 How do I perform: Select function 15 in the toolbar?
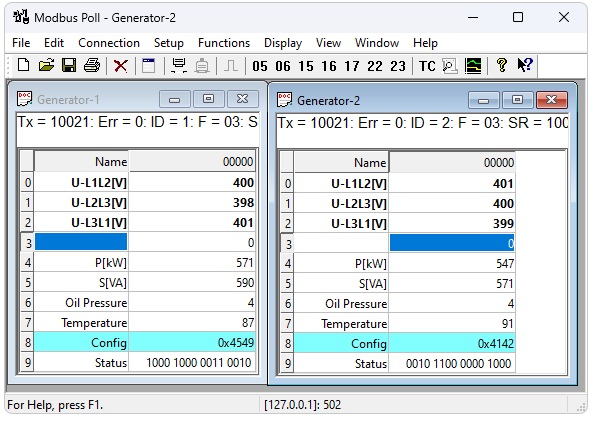point(306,66)
